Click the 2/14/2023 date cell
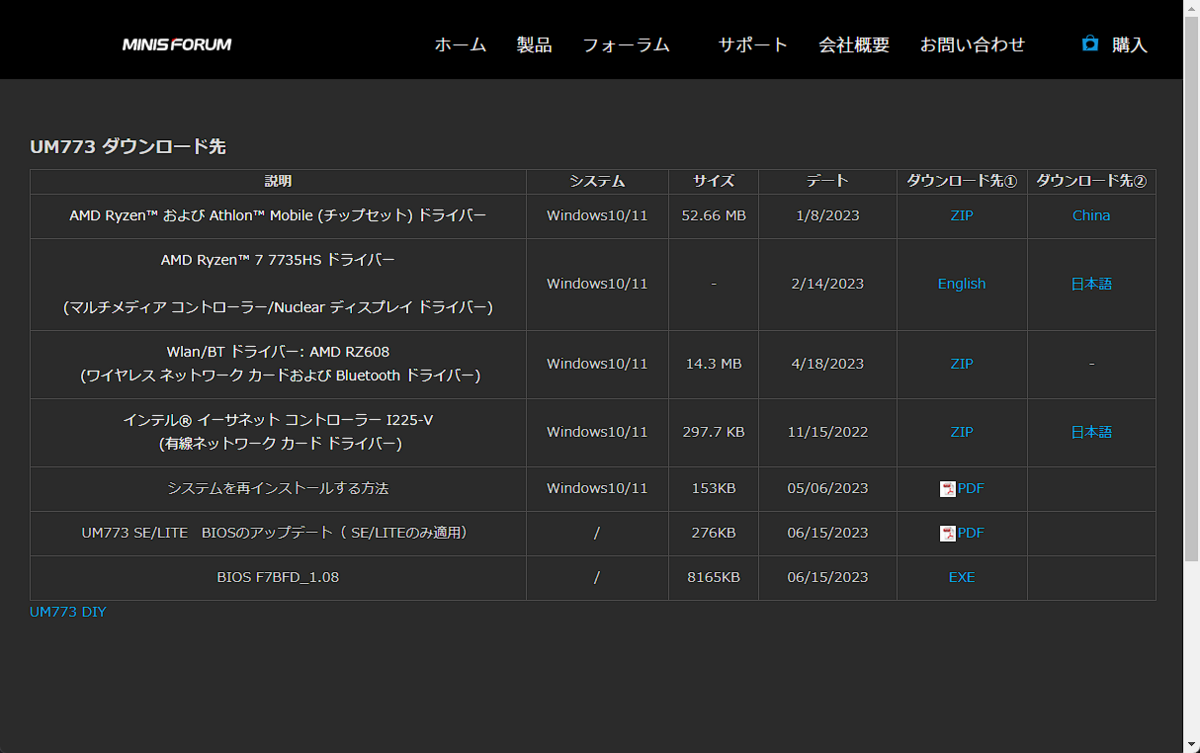The image size is (1200, 753). (x=827, y=284)
